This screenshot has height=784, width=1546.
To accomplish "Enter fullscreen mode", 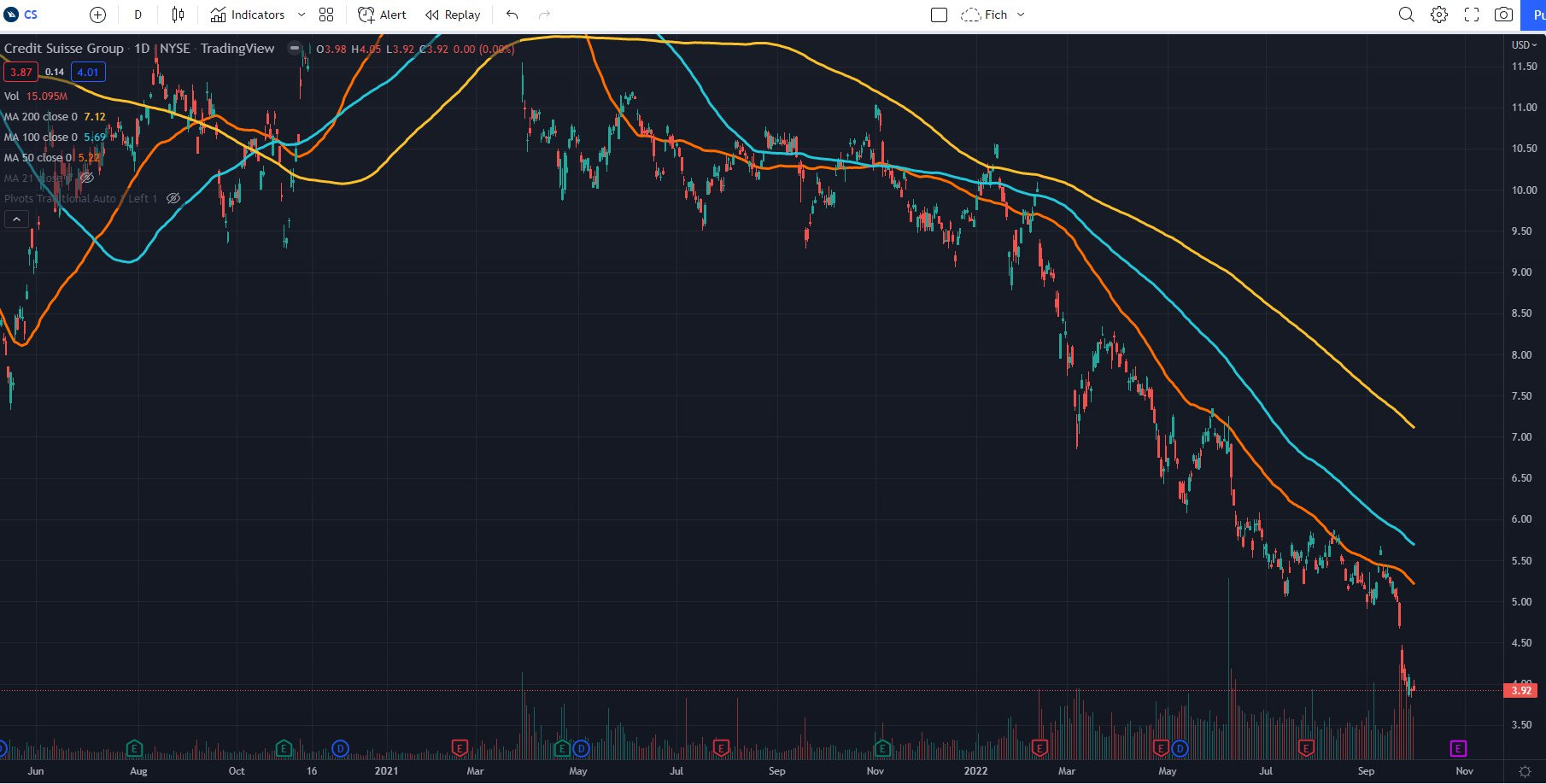I will tap(1472, 15).
